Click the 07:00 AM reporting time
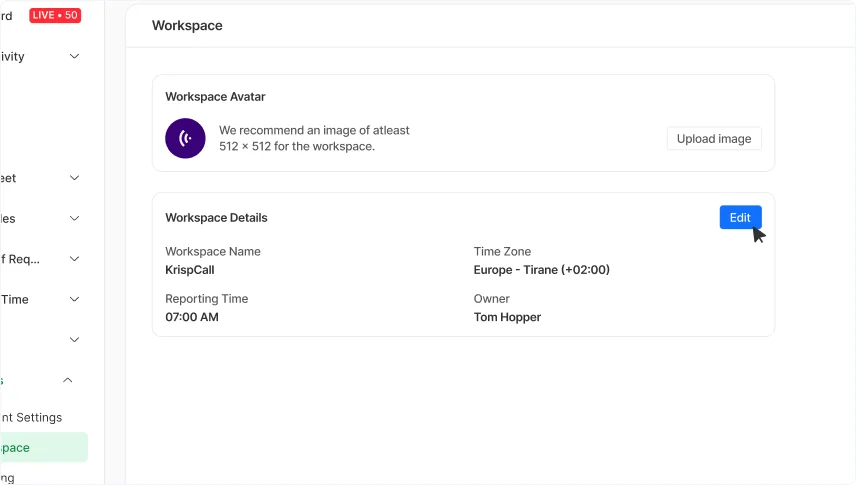Screen dimensions: 856x485 click(x=192, y=317)
